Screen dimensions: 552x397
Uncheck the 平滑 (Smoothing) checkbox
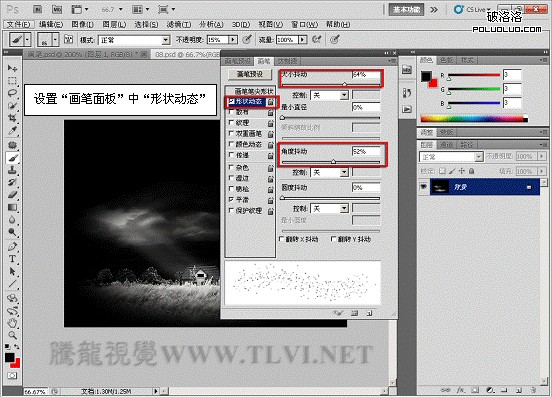pyautogui.click(x=231, y=200)
